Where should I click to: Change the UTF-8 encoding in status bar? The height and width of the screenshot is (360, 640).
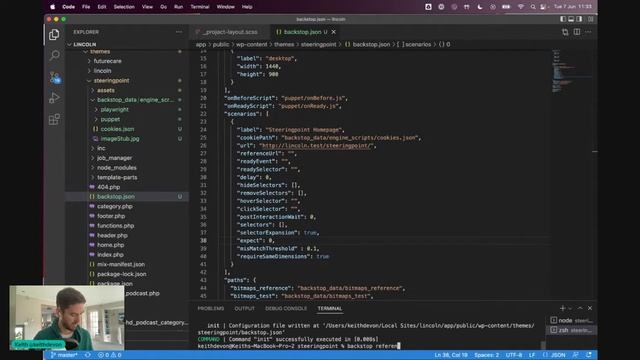click(514, 355)
